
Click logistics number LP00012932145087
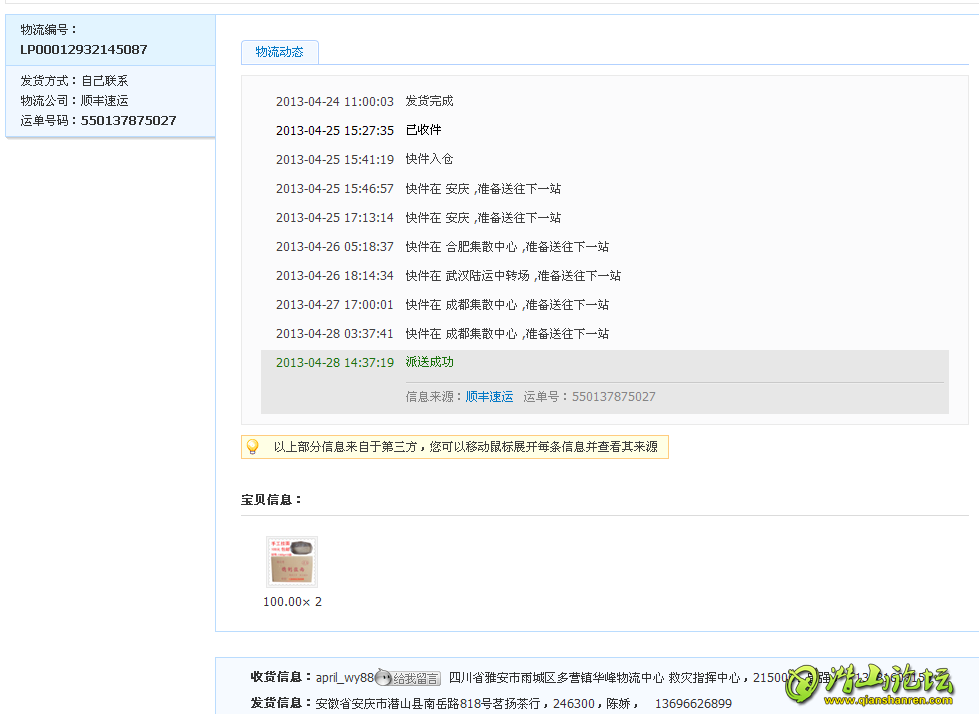point(84,49)
